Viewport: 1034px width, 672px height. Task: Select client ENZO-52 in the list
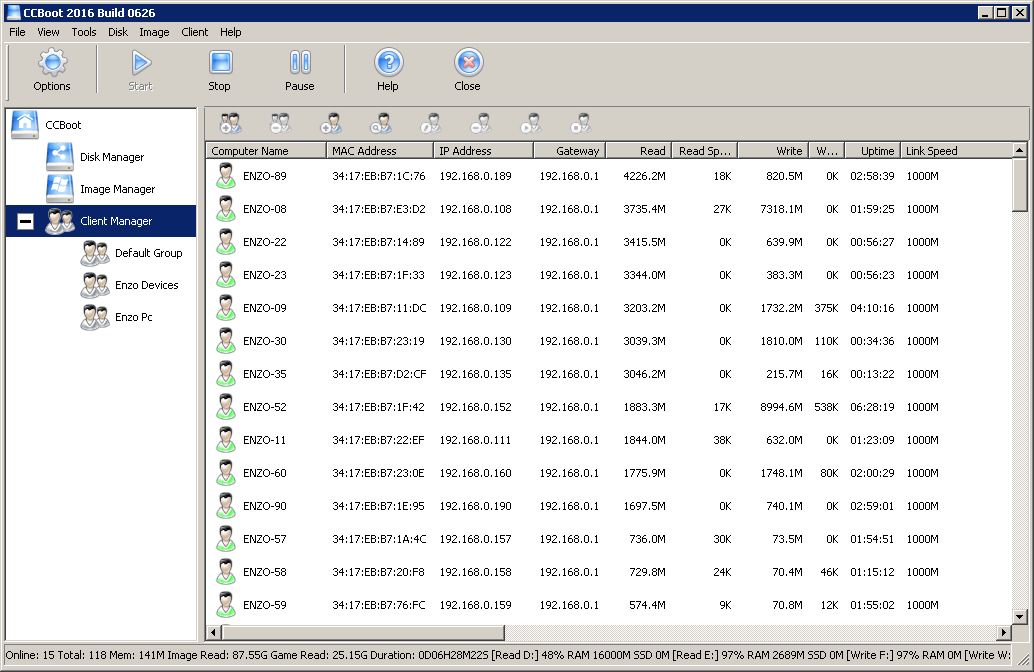coord(266,407)
